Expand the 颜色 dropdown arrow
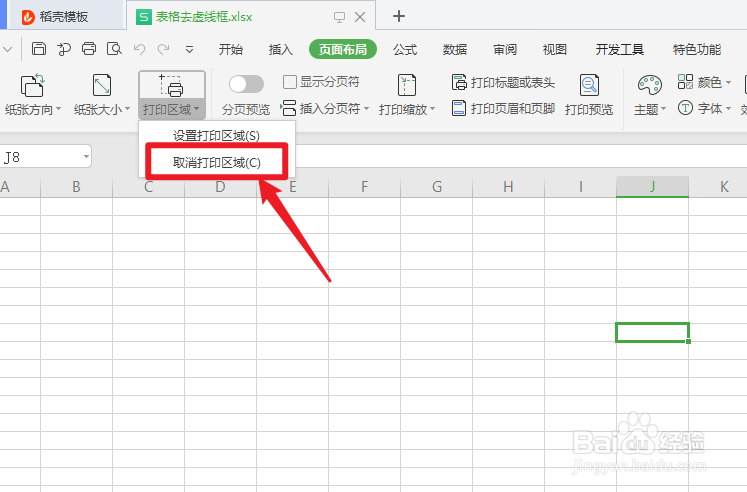 coord(728,82)
